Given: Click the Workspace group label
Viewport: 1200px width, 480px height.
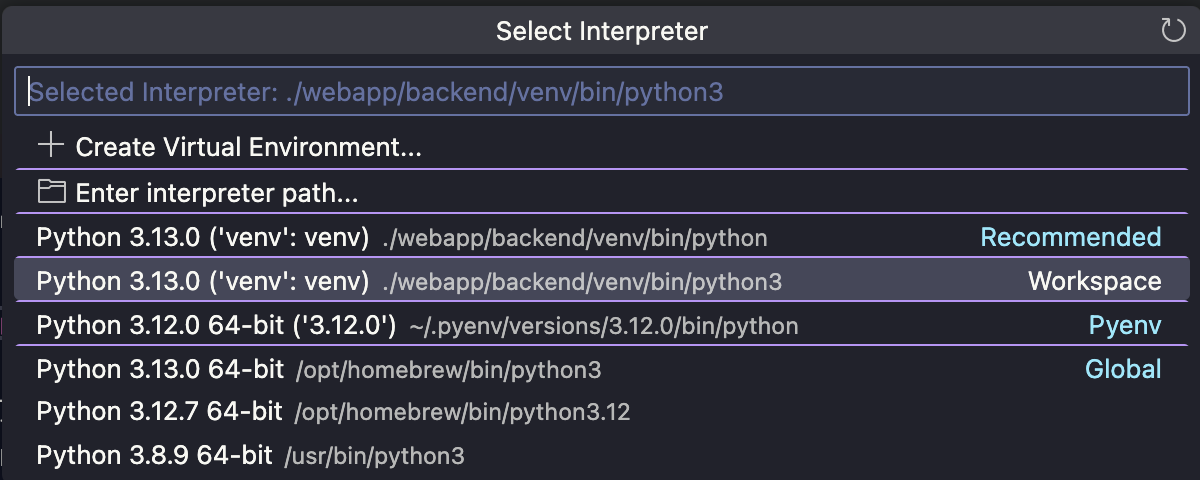Looking at the screenshot, I should (1094, 282).
